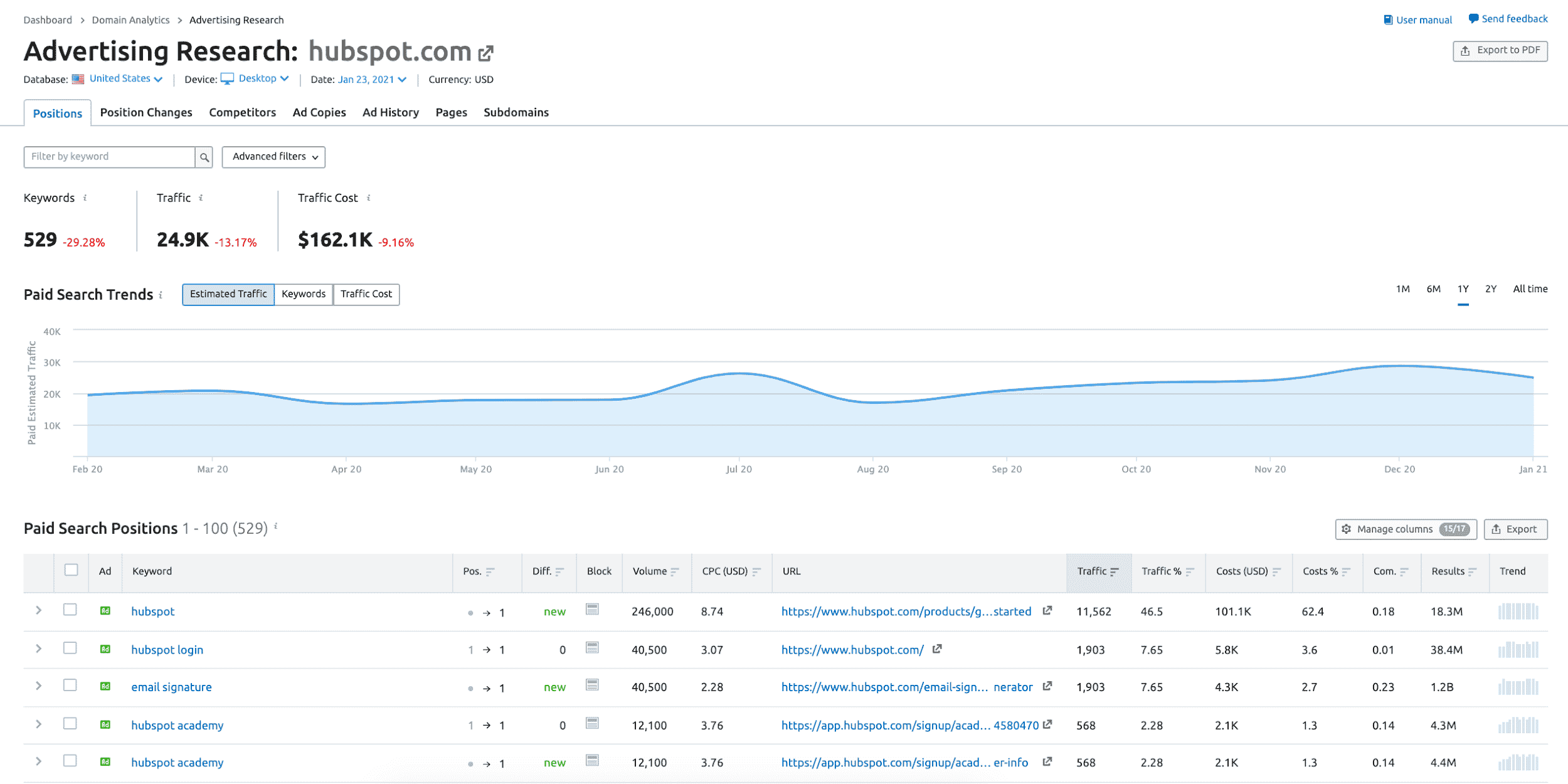Sort by Volume column sort icon
The height and width of the screenshot is (784, 1568).
pyautogui.click(x=675, y=572)
